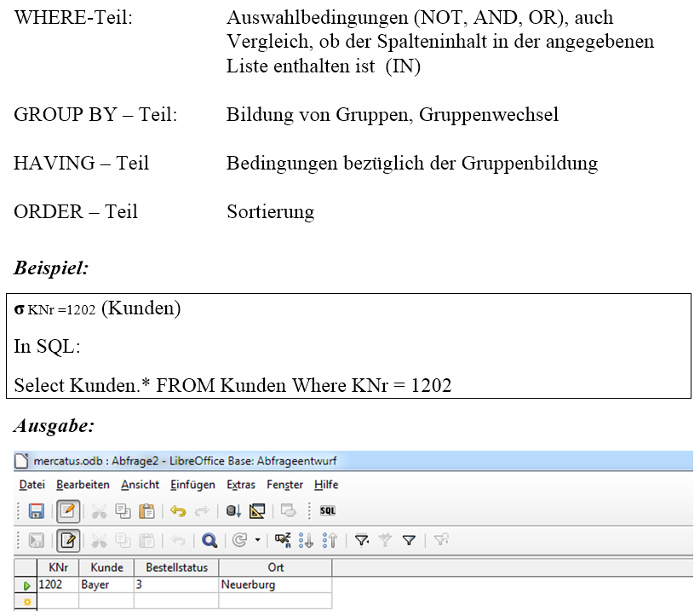This screenshot has width=700, height=616.
Task: Open the Refresh dropdown arrow
Action: click(257, 541)
